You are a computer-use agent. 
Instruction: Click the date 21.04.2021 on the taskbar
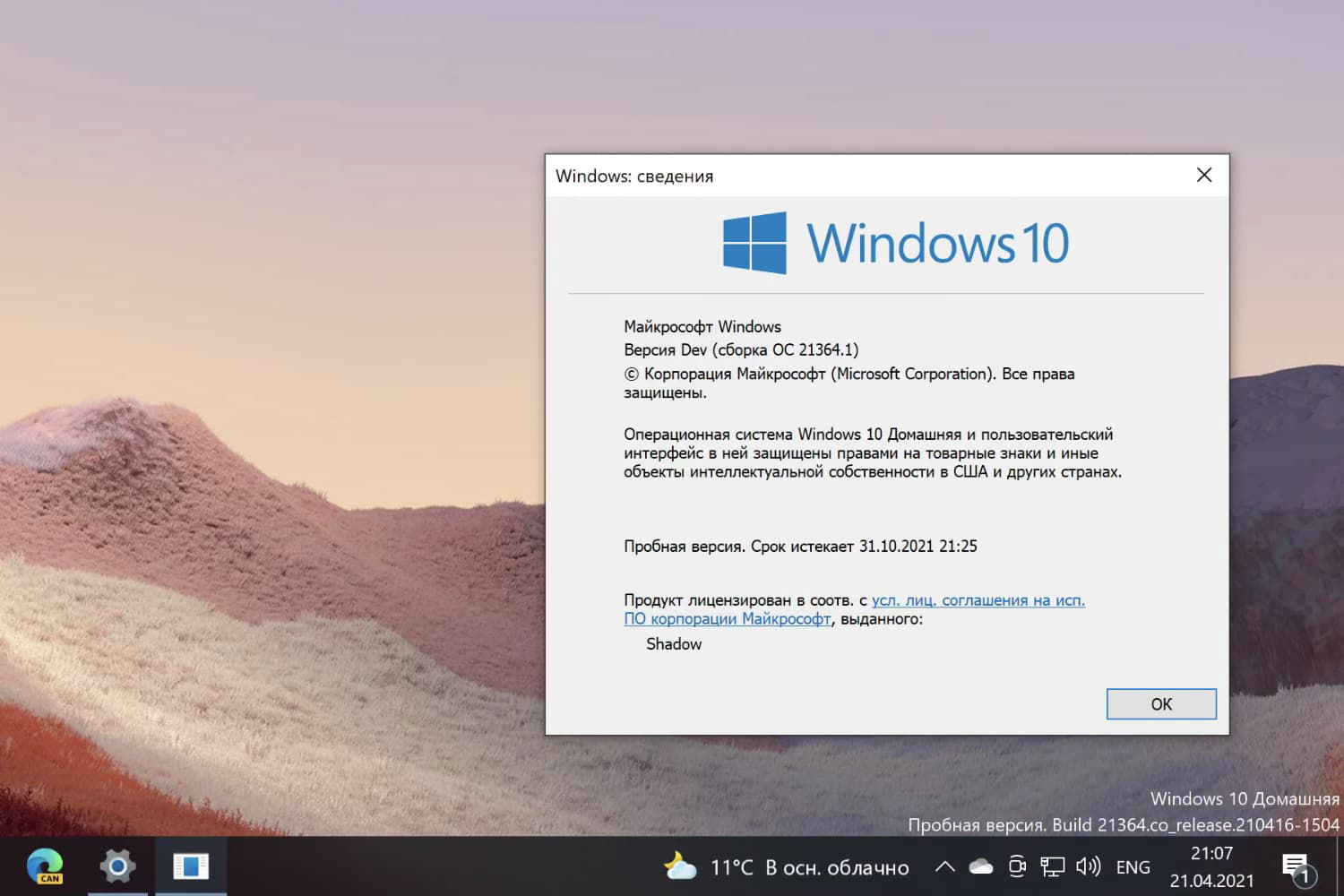1211,879
